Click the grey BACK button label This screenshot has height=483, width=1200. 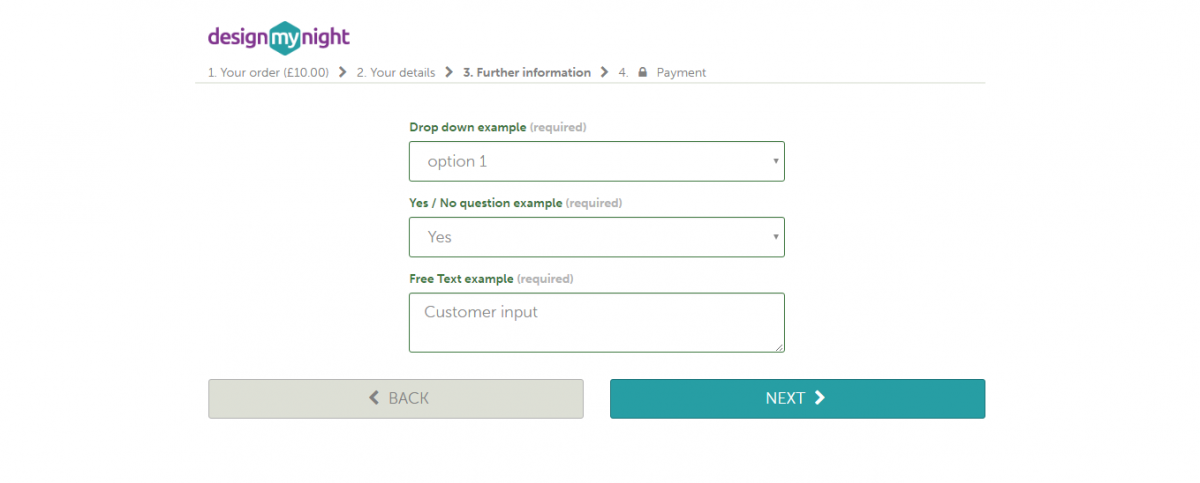[408, 398]
